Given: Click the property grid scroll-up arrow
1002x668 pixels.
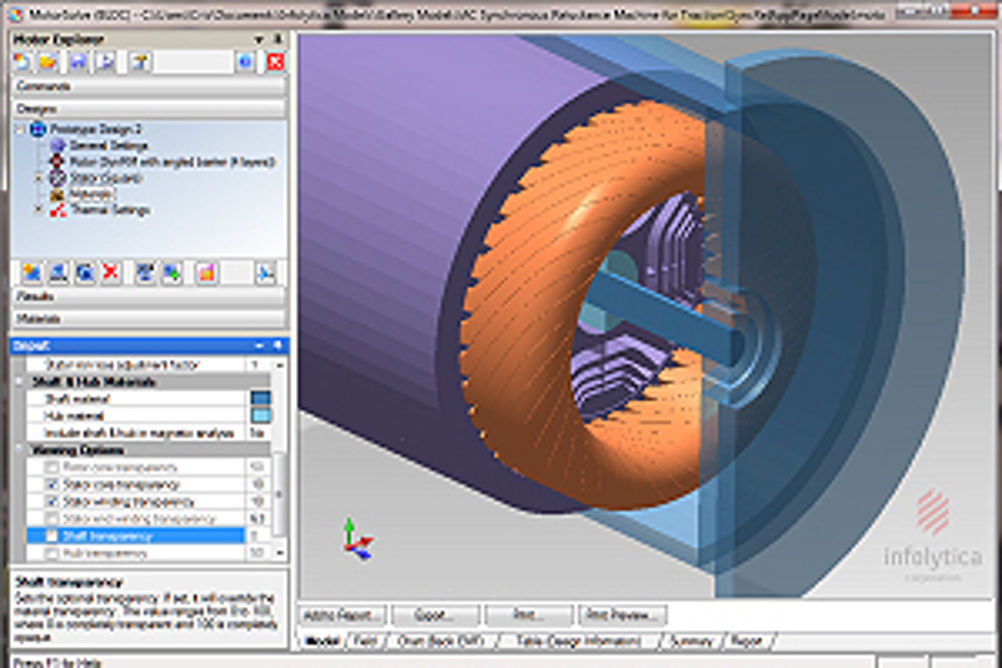Looking at the screenshot, I should tap(279, 365).
